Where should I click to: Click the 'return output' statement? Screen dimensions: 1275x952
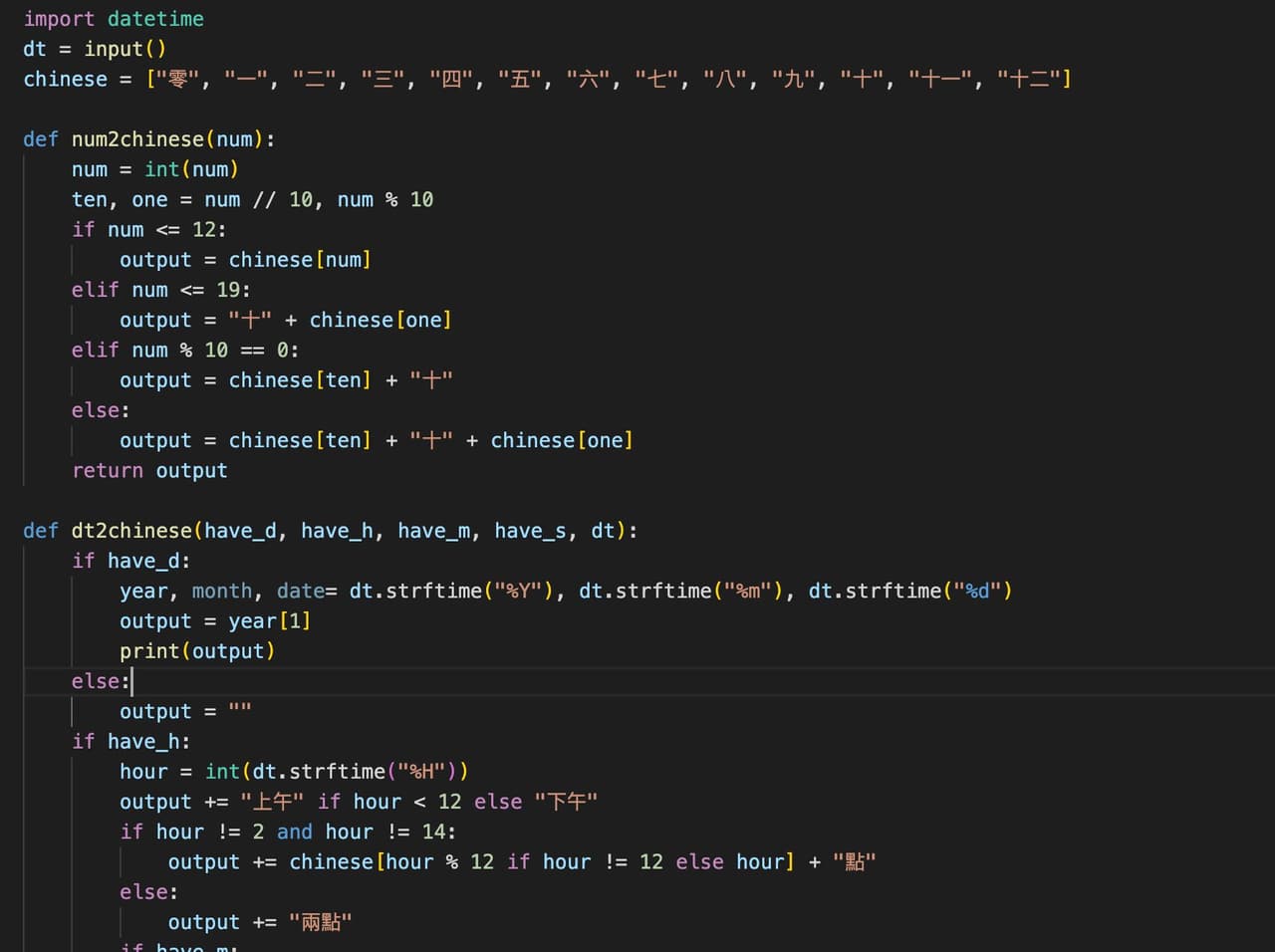click(x=149, y=471)
